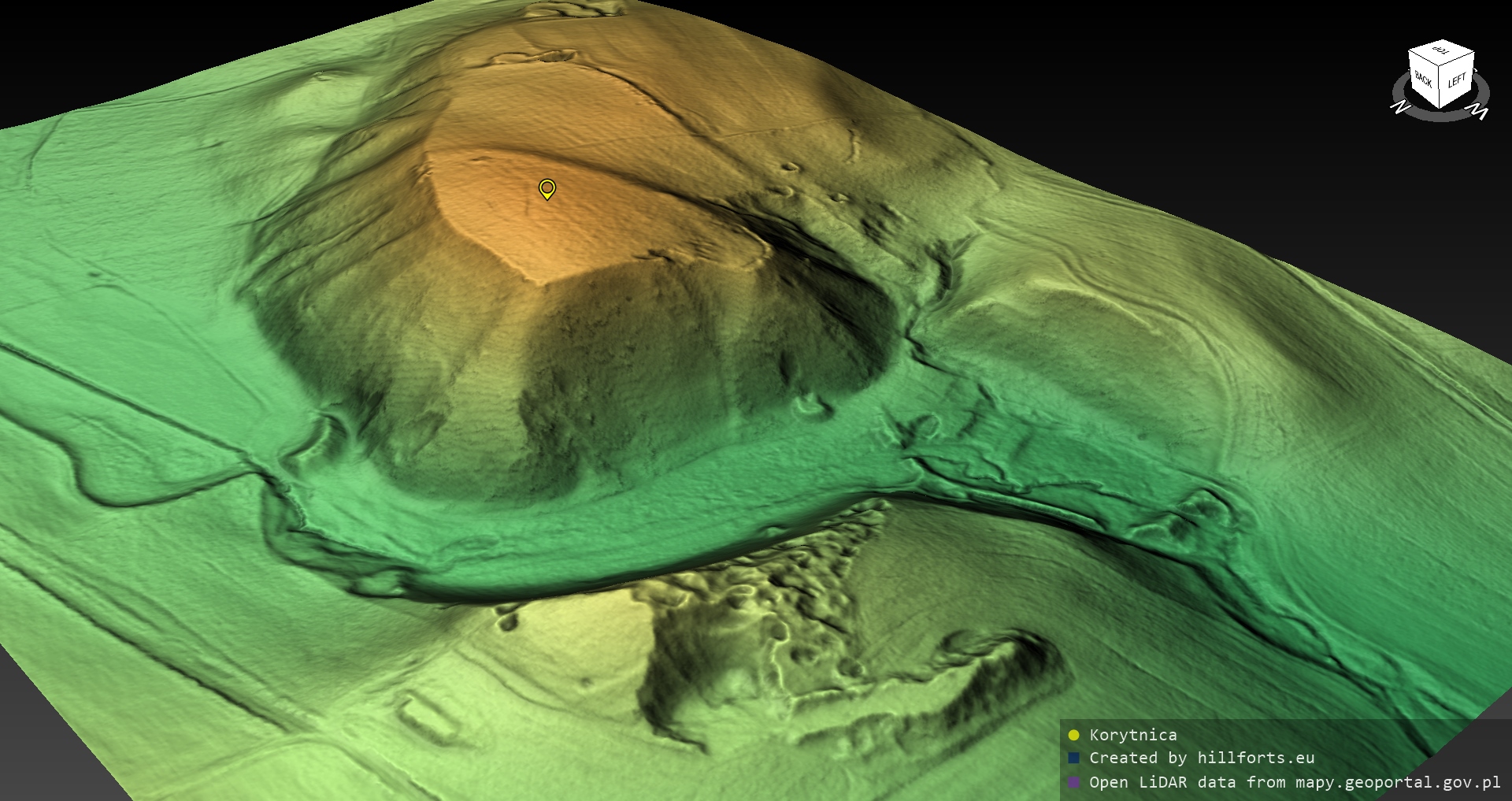1512x801 pixels.
Task: Click the N compass label on the ring
Action: click(1400, 107)
